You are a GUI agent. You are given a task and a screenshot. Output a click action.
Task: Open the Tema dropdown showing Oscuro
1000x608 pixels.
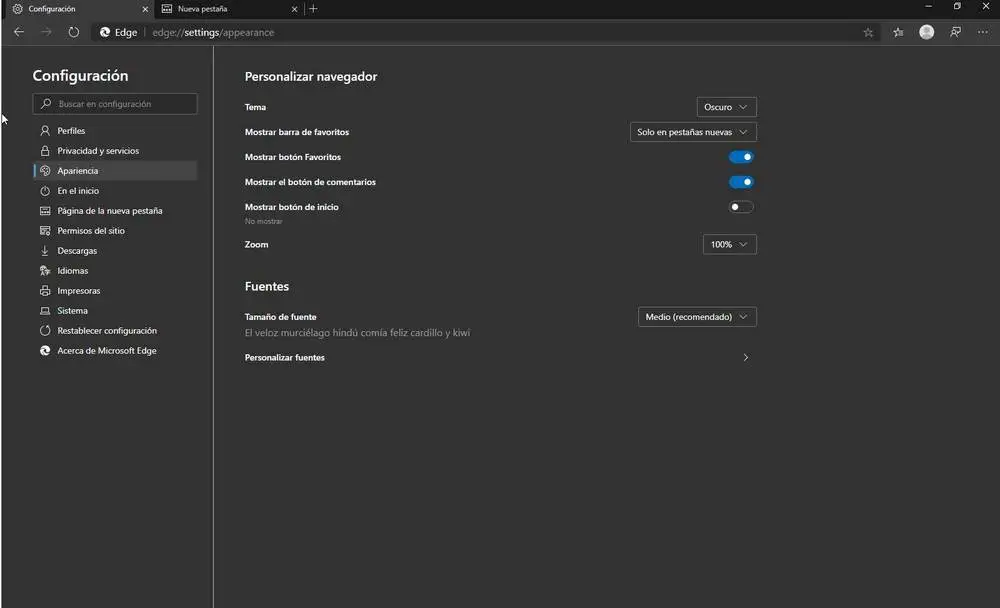(726, 107)
